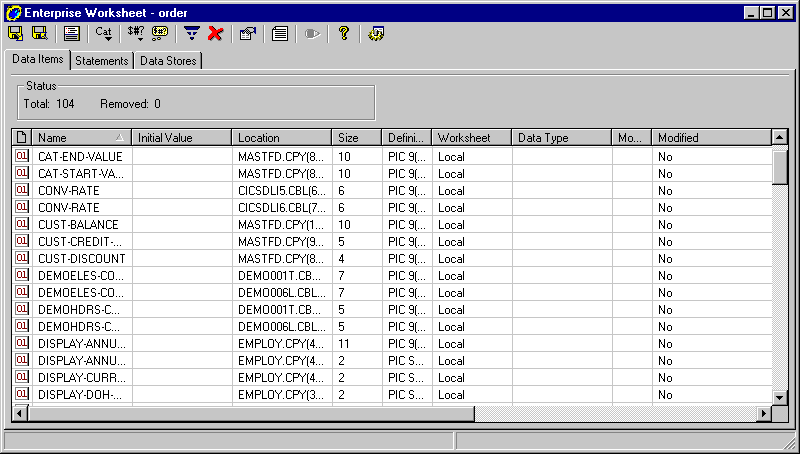This screenshot has height=454, width=800.
Task: Select the DISPLAY-DOH-... row name
Action: 80,395
